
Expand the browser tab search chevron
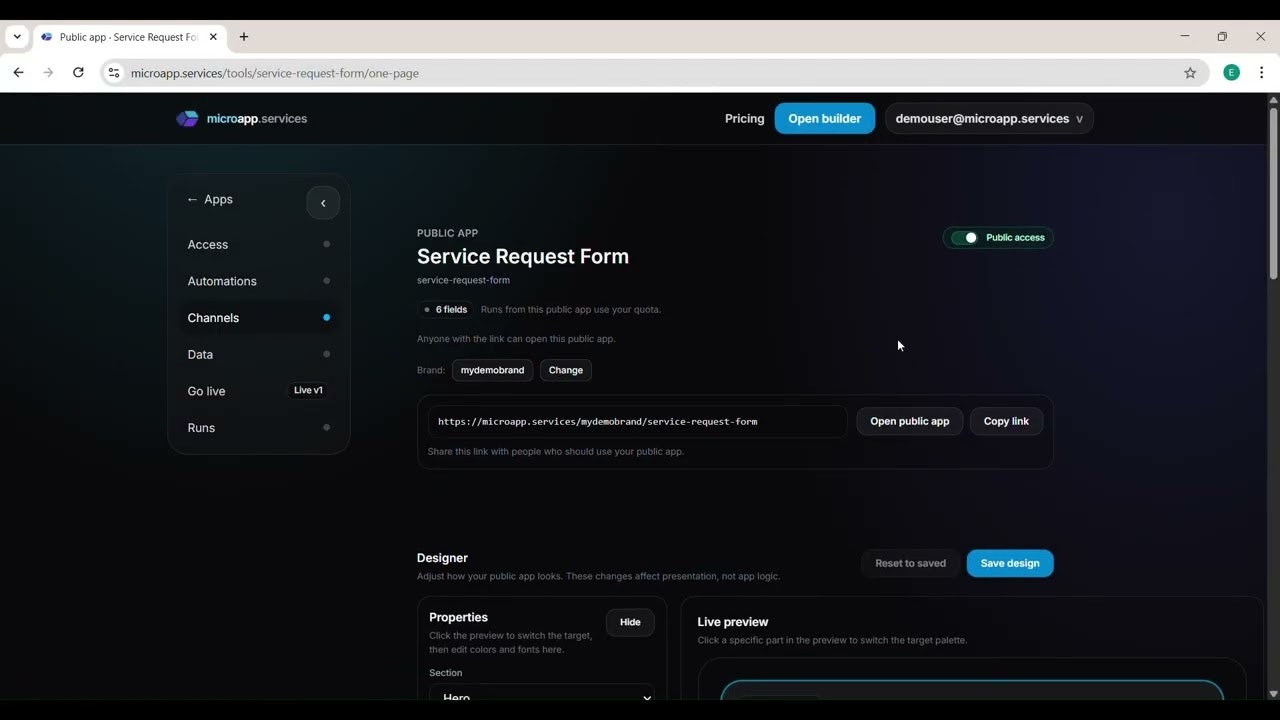point(16,37)
